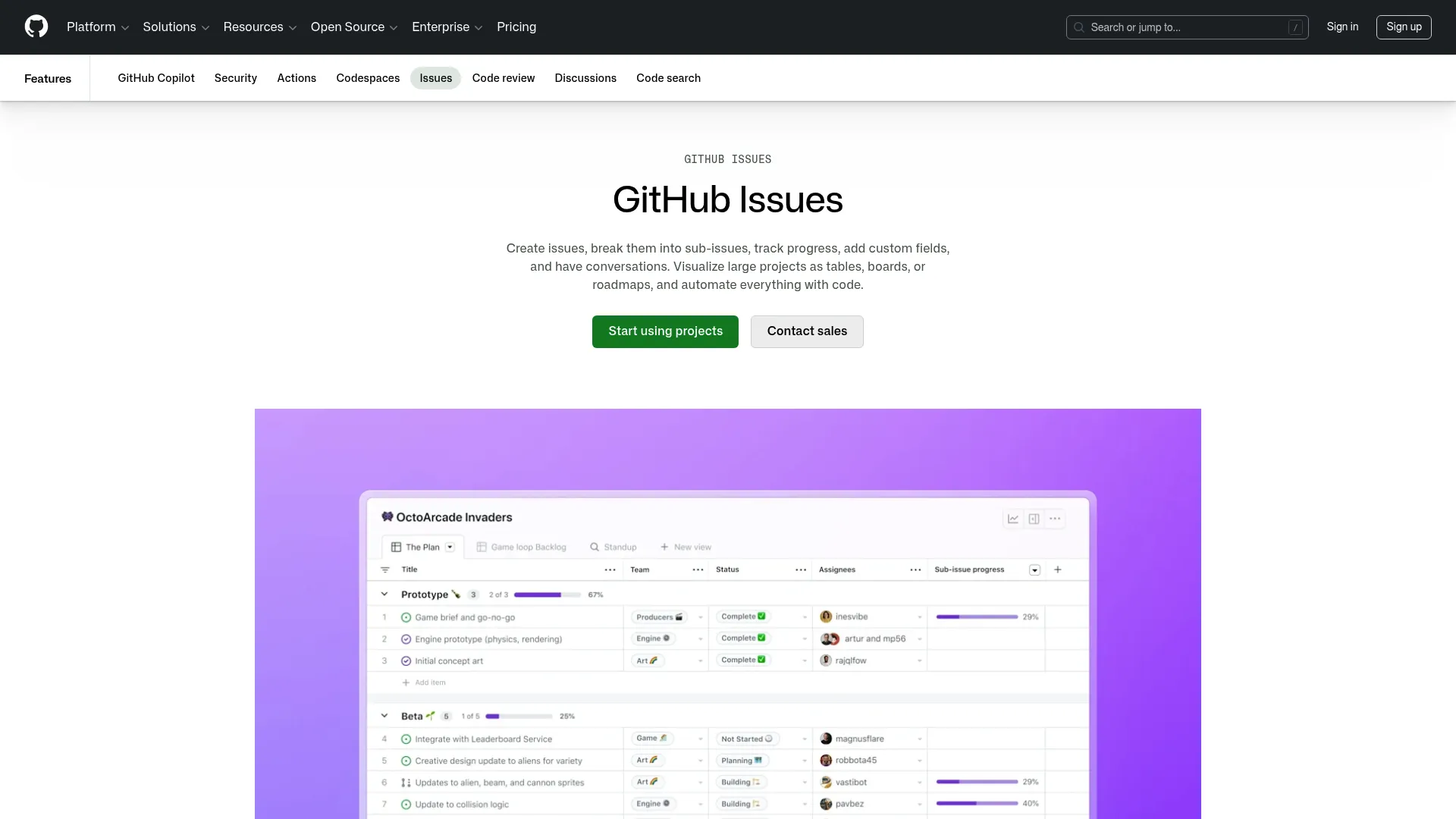Click rajqlfow avatar icon
The image size is (1456, 819).
(x=827, y=661)
